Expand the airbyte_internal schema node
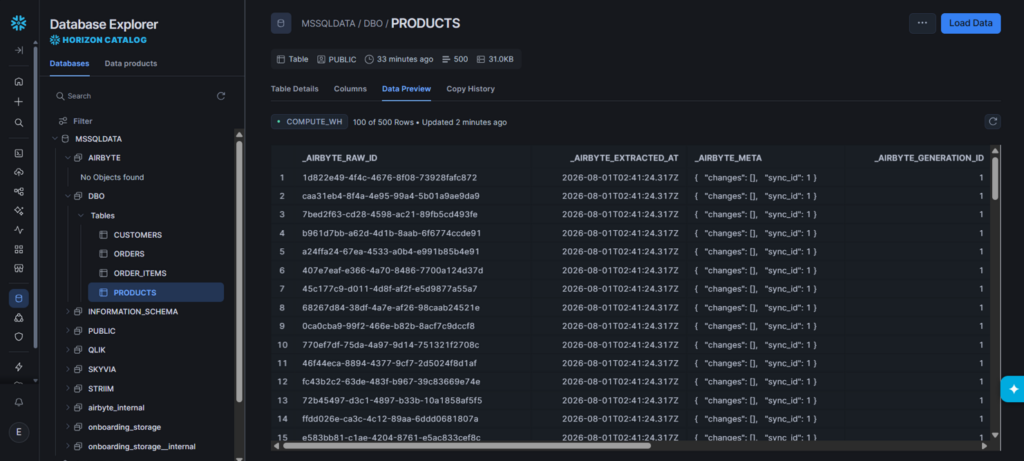This screenshot has height=461, width=1024. tap(67, 407)
